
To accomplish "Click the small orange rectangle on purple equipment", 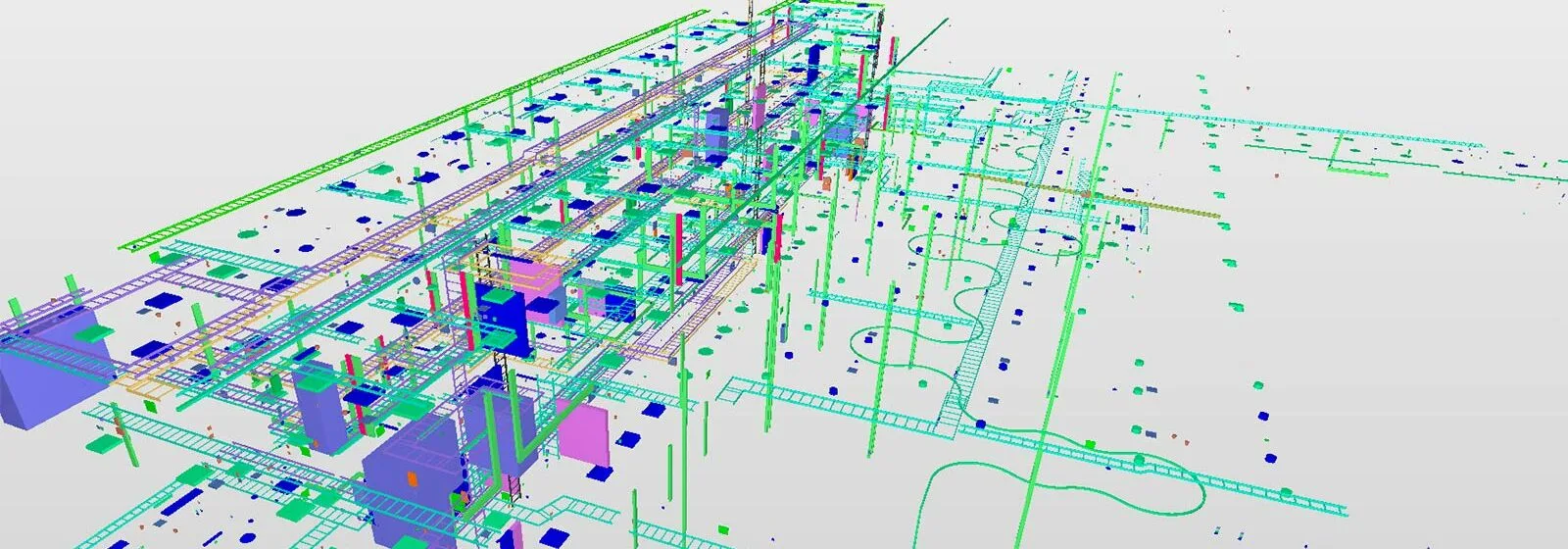I will pyautogui.click(x=413, y=479).
